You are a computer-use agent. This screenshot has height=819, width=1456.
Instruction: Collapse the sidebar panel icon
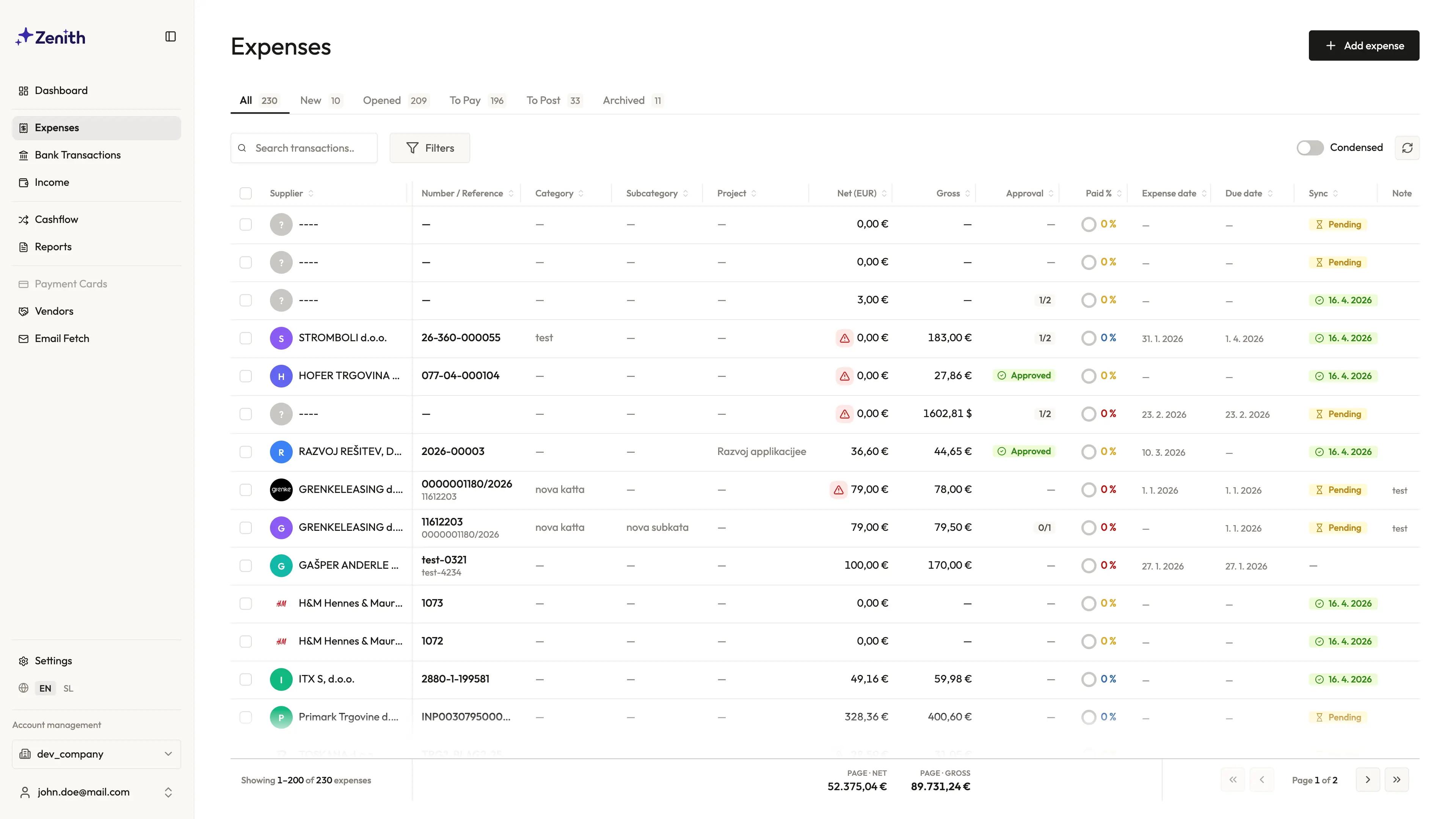click(170, 37)
